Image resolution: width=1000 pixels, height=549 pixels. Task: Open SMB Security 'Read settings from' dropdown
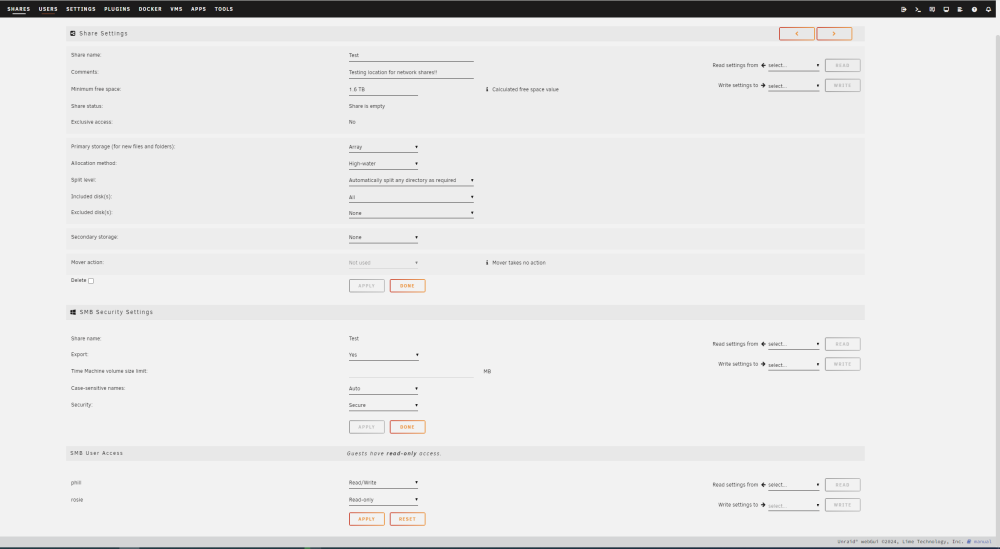click(x=793, y=344)
